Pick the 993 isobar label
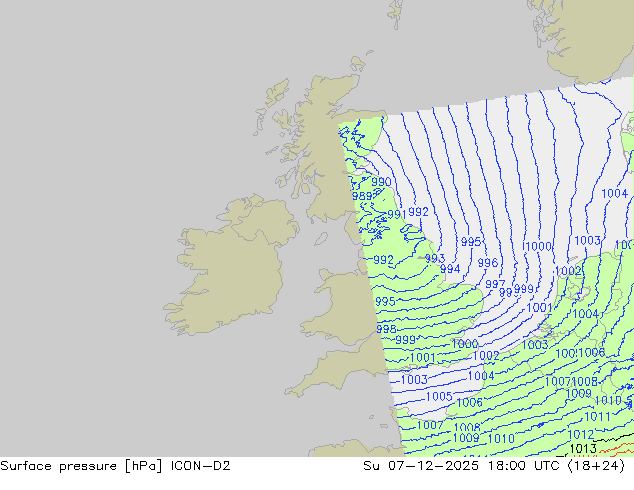 (435, 258)
